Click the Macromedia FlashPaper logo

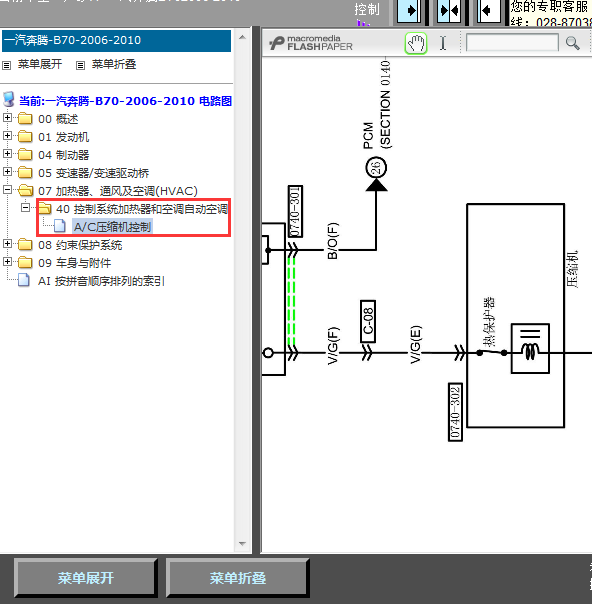310,43
